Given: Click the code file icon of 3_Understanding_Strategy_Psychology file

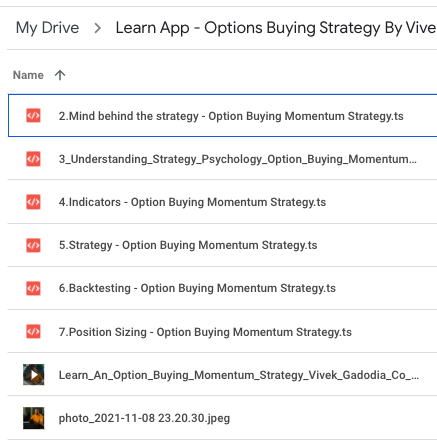Looking at the screenshot, I should click(x=33, y=159).
